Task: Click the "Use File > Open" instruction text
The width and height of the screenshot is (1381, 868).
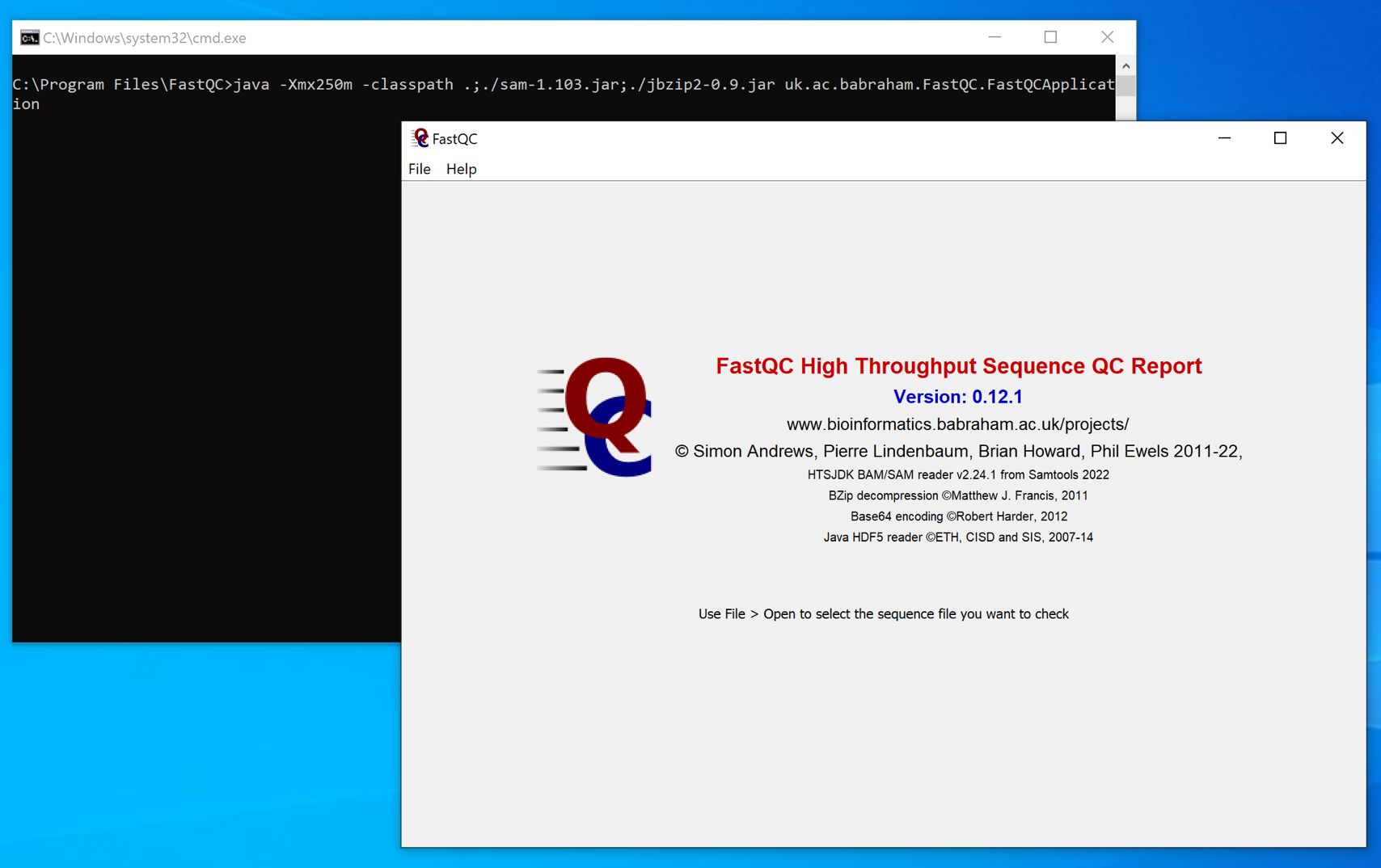Action: (883, 614)
